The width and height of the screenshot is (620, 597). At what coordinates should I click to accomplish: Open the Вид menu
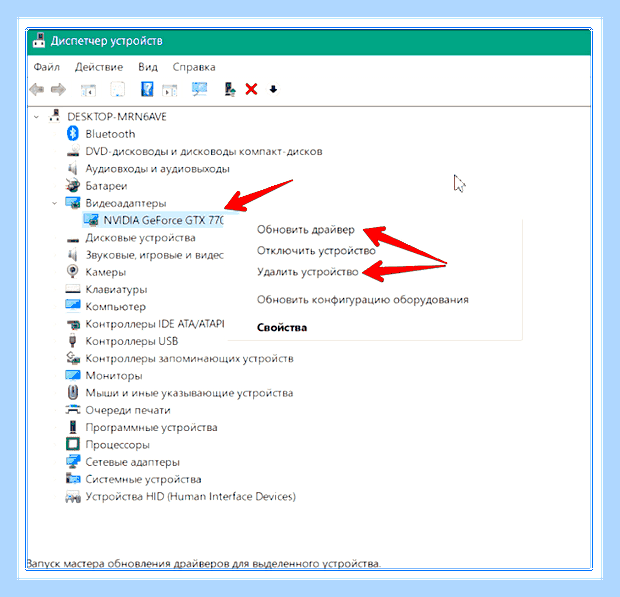tap(148, 67)
